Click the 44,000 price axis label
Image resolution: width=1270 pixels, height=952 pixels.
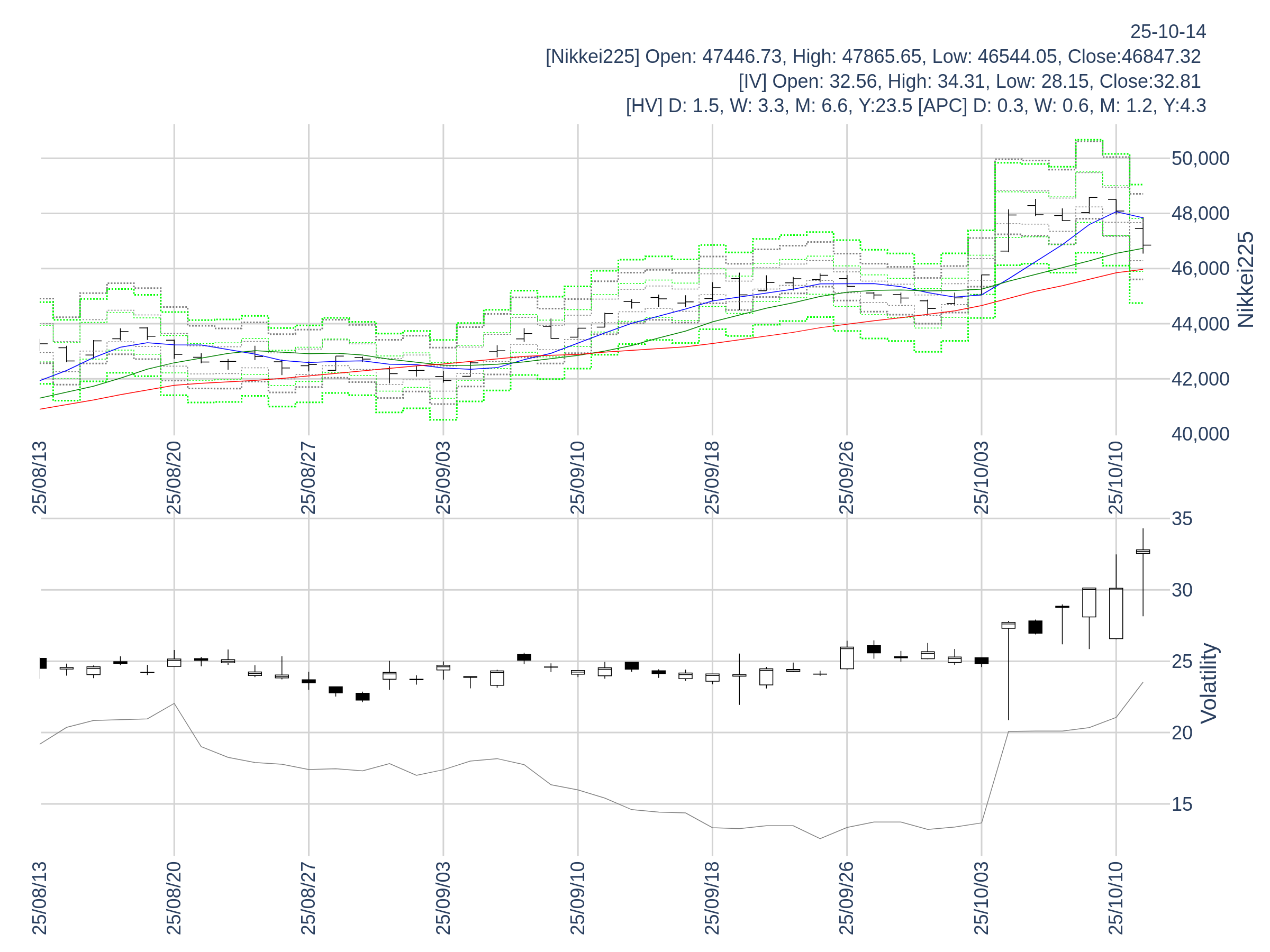coord(1200,324)
